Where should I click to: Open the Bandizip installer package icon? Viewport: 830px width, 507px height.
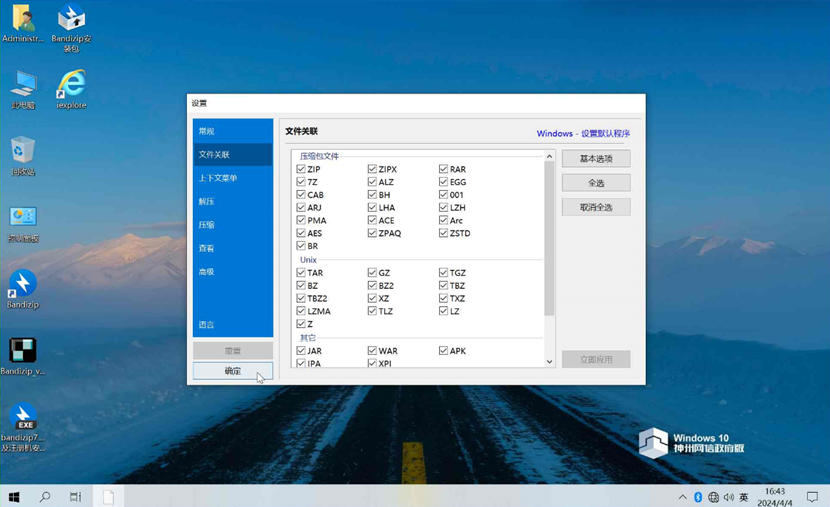pyautogui.click(x=71, y=28)
